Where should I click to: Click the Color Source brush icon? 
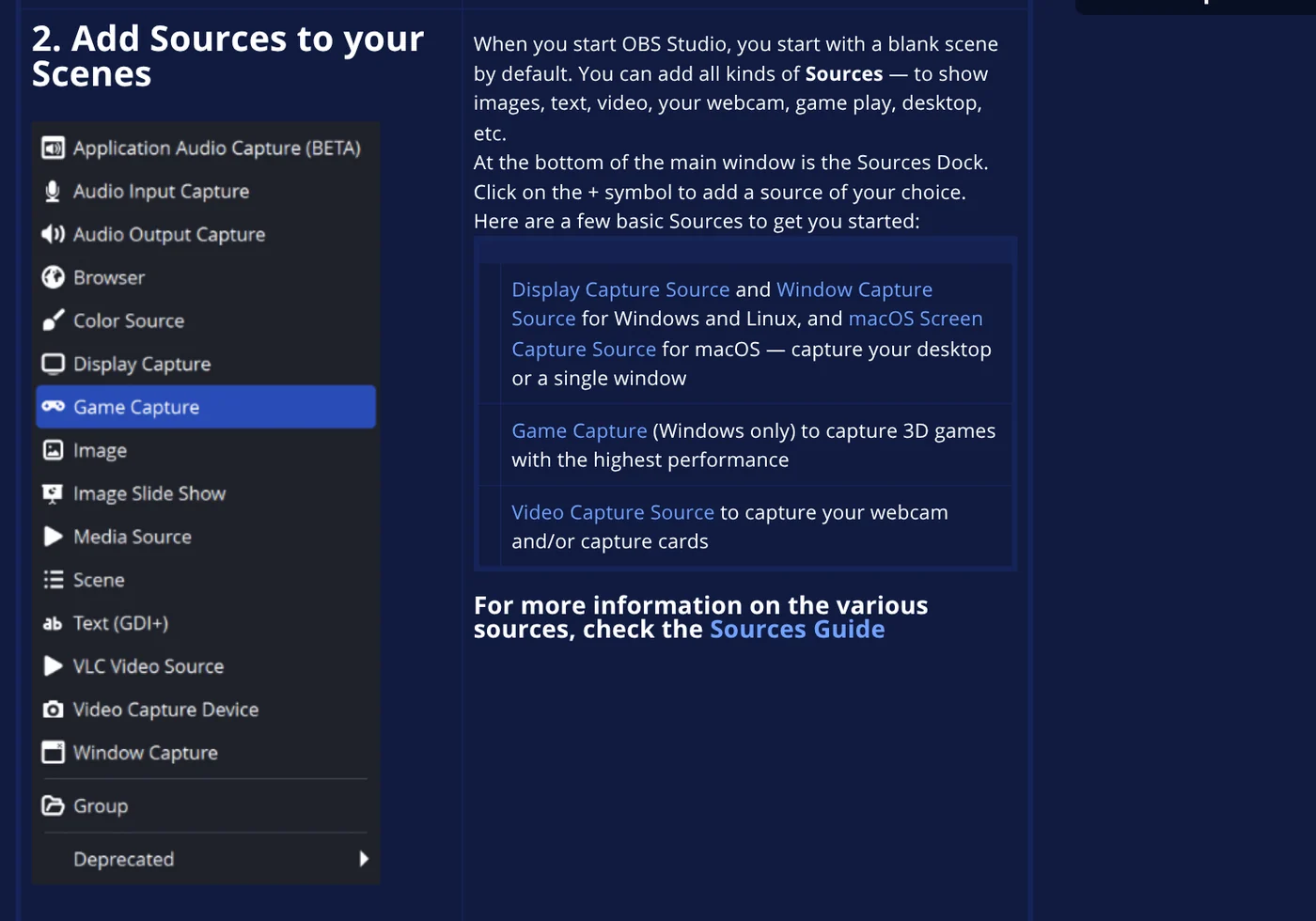click(54, 320)
